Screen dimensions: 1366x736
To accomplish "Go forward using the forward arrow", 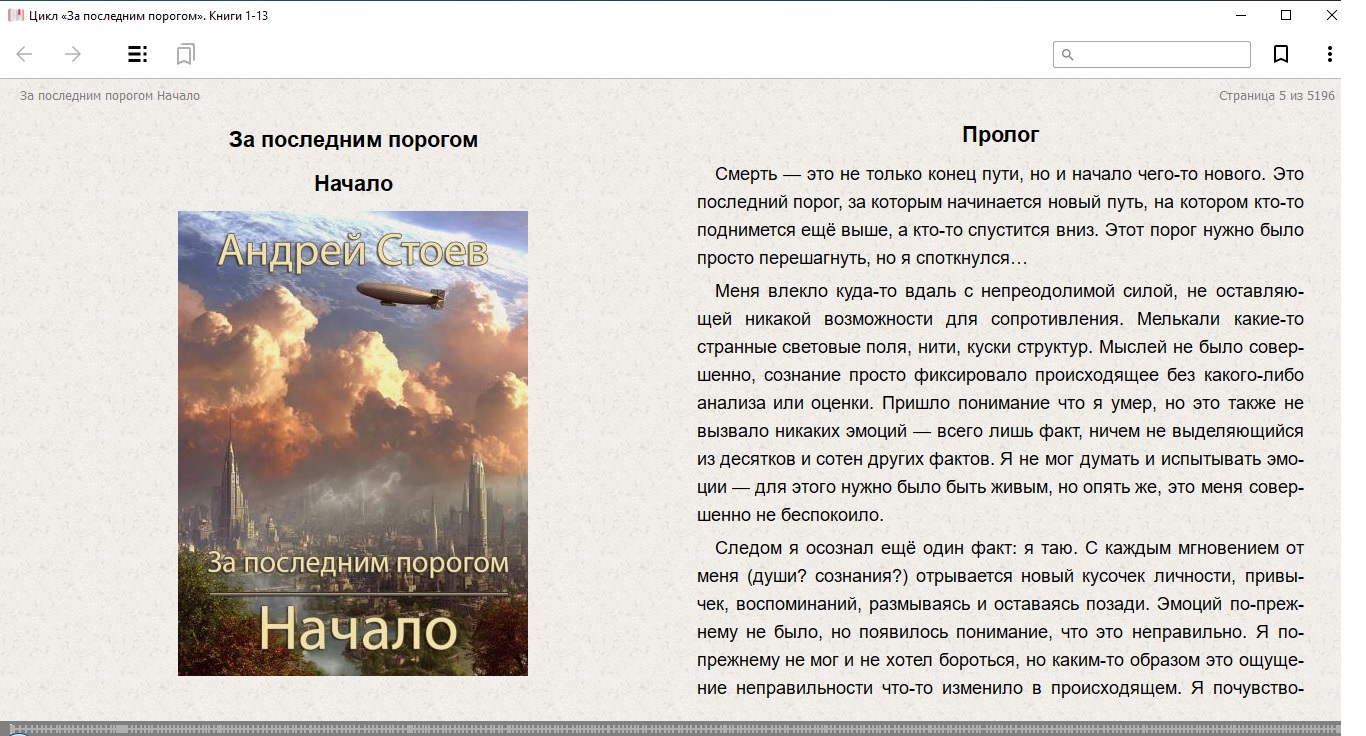I will 72,54.
